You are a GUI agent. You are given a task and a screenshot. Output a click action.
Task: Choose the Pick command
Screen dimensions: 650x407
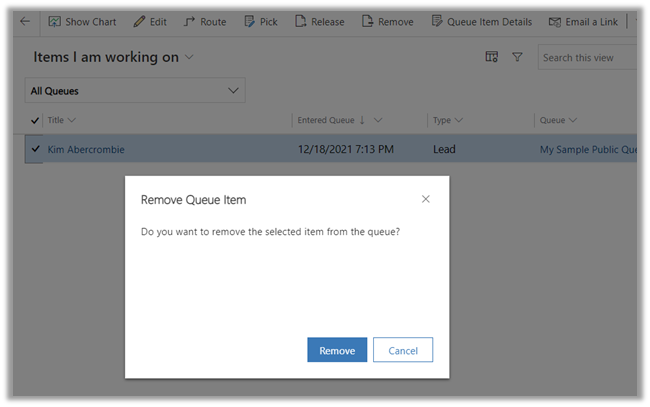coord(261,21)
